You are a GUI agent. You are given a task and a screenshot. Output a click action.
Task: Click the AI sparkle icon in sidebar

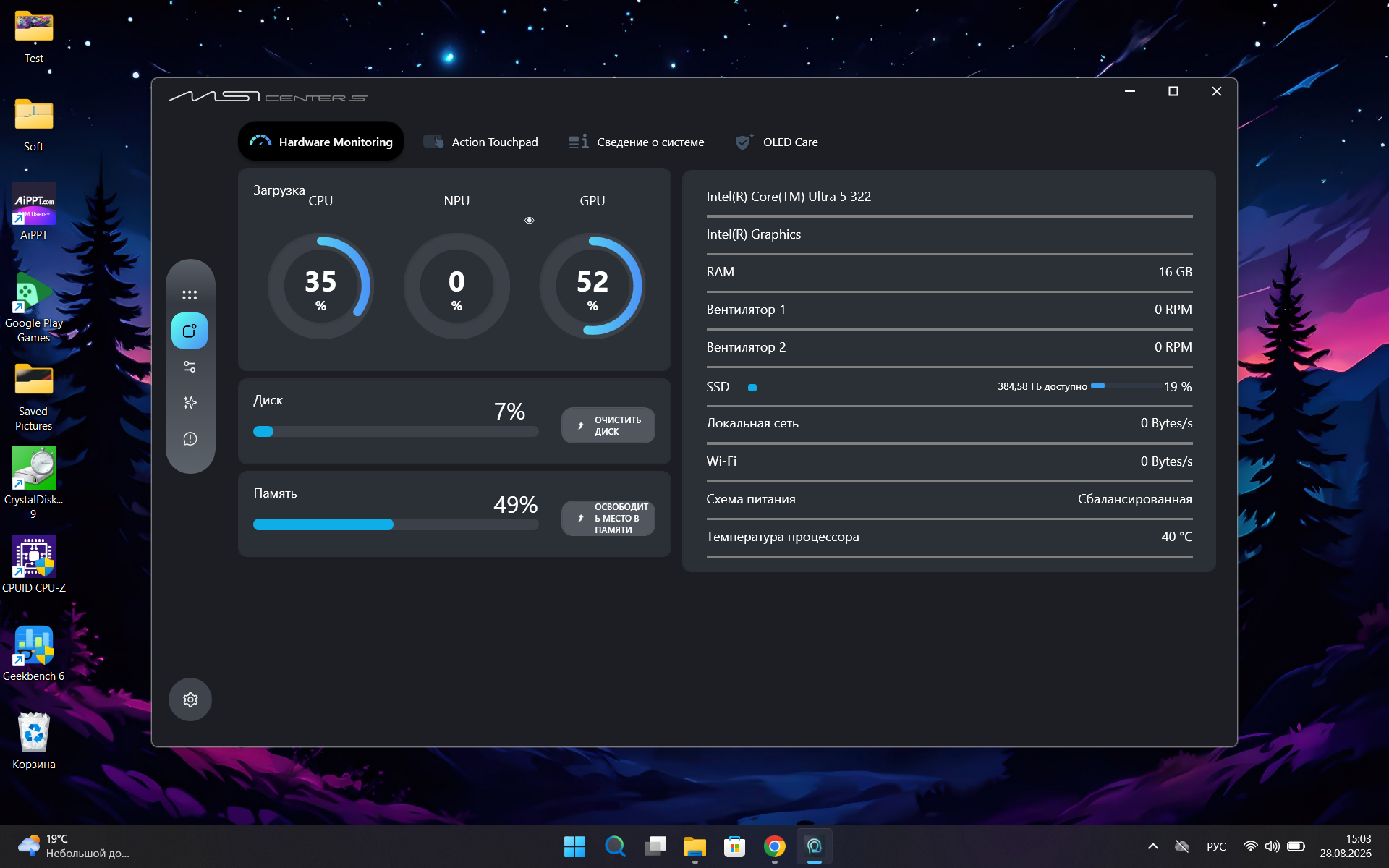(x=190, y=403)
